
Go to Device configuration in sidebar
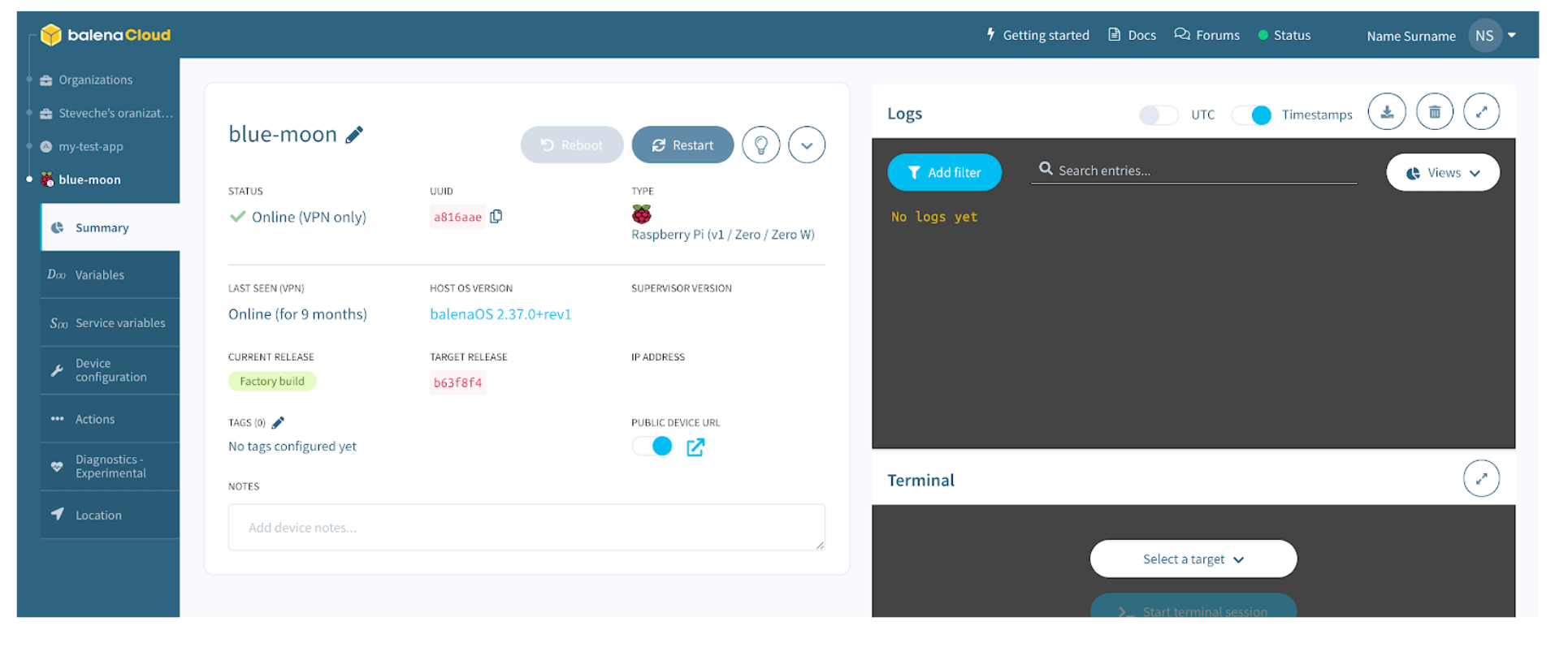(x=110, y=370)
